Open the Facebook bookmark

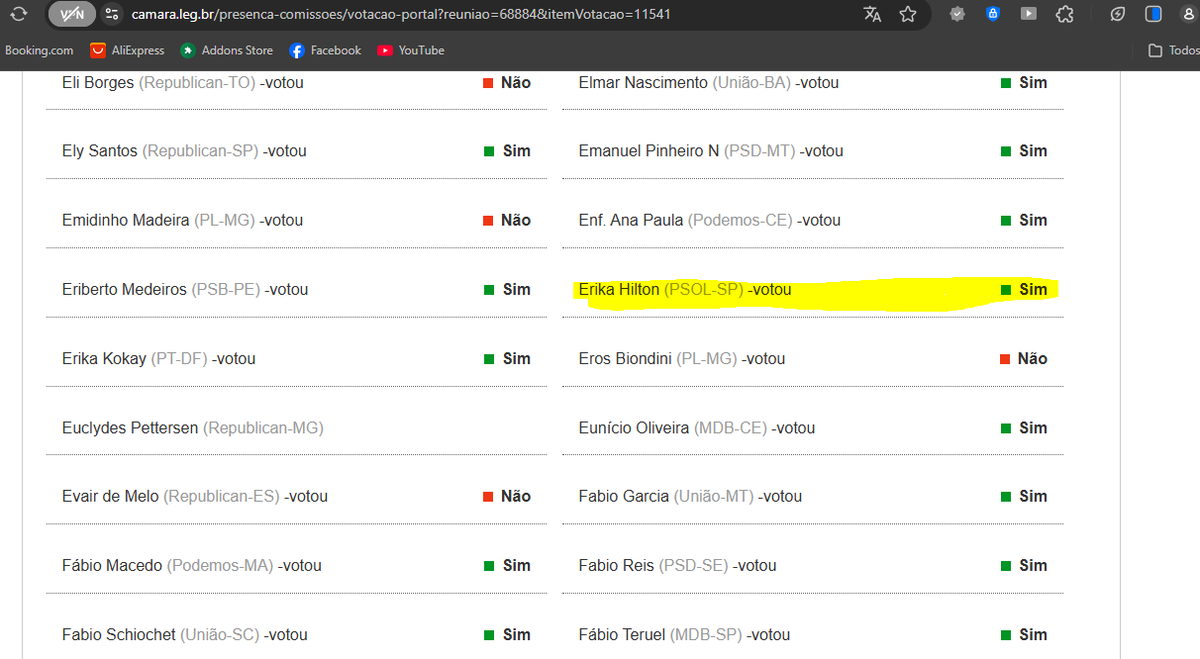[325, 50]
